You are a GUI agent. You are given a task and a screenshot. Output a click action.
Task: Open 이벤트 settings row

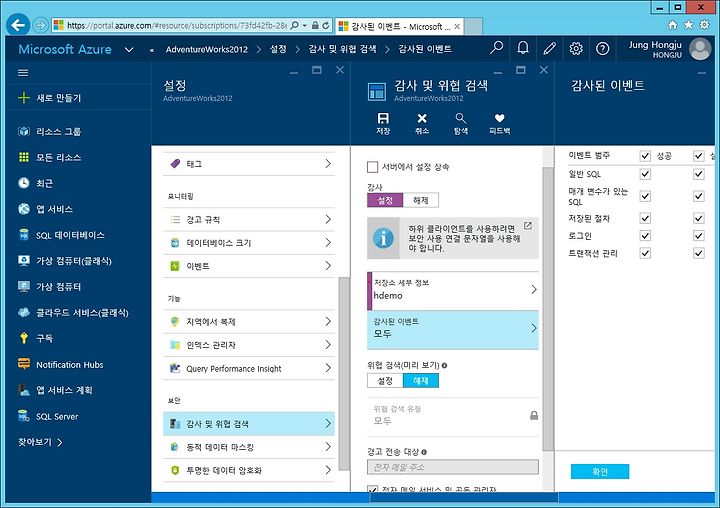tap(249, 266)
